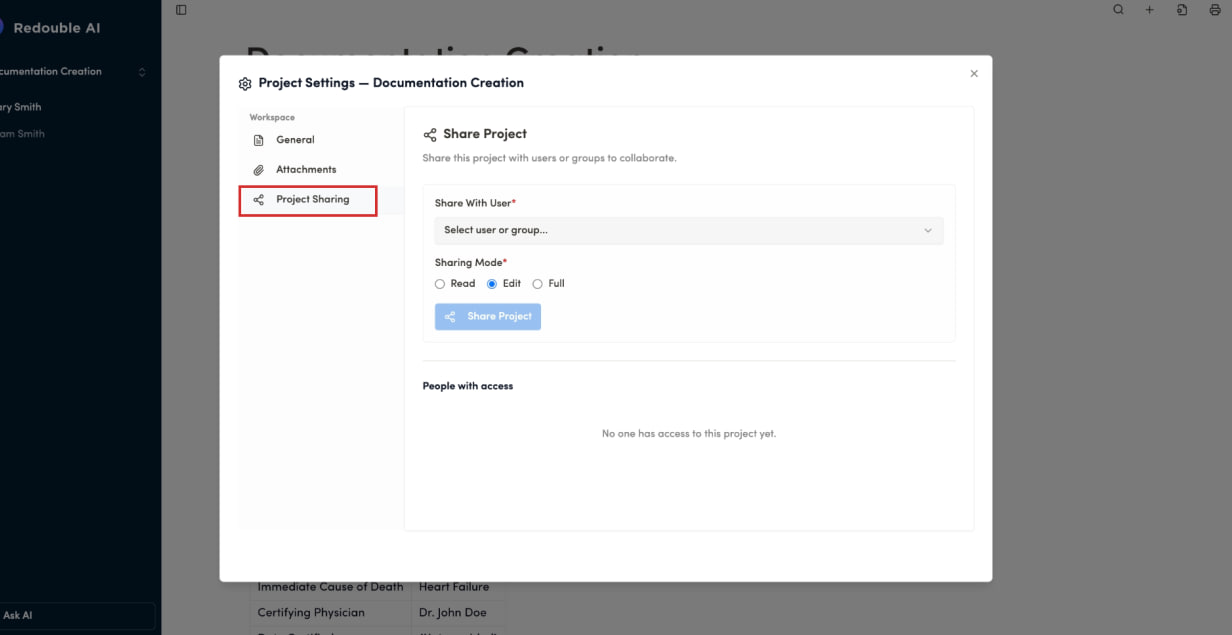
Task: Close the Project Settings dialog
Action: pos(974,74)
